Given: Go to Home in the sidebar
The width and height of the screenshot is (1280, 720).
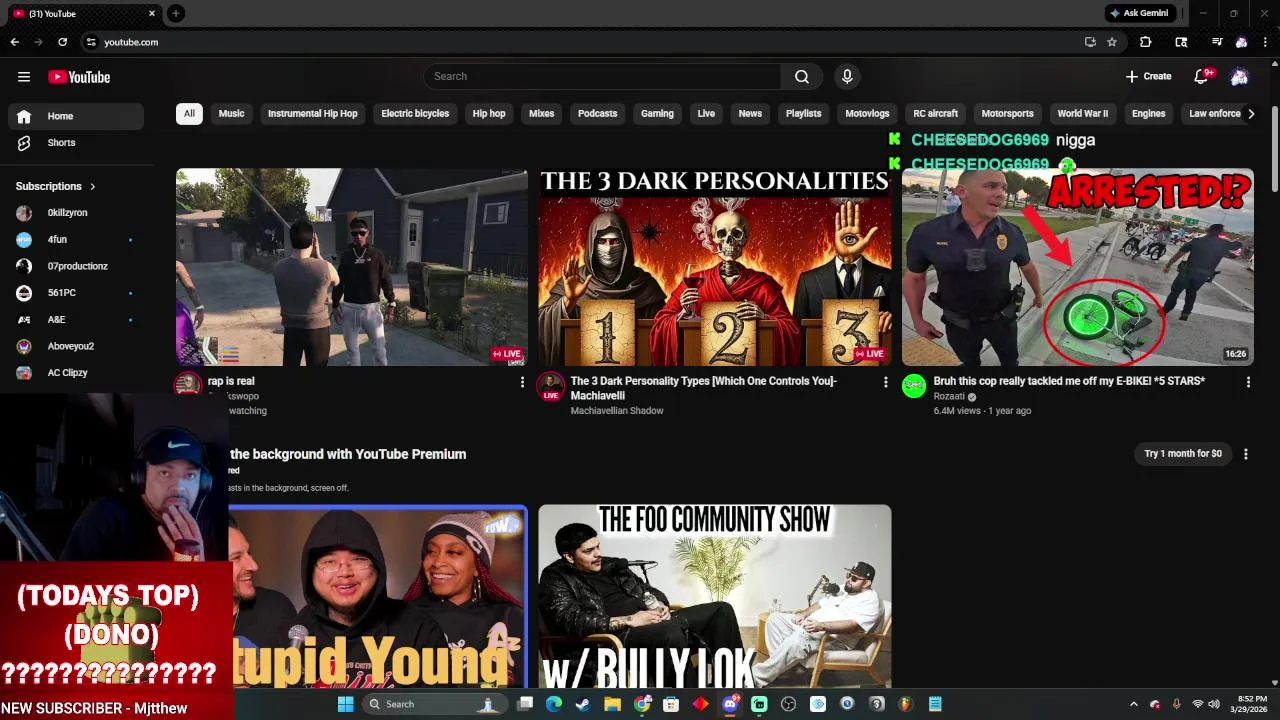Looking at the screenshot, I should tap(76, 116).
